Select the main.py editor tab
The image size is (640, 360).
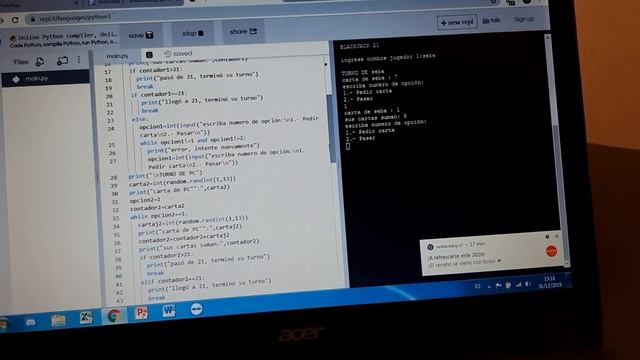(x=117, y=56)
